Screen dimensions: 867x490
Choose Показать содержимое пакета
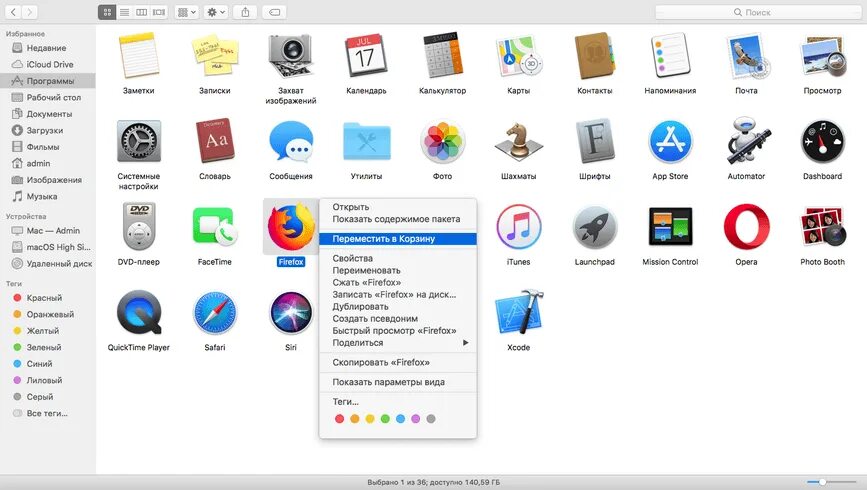(x=398, y=219)
